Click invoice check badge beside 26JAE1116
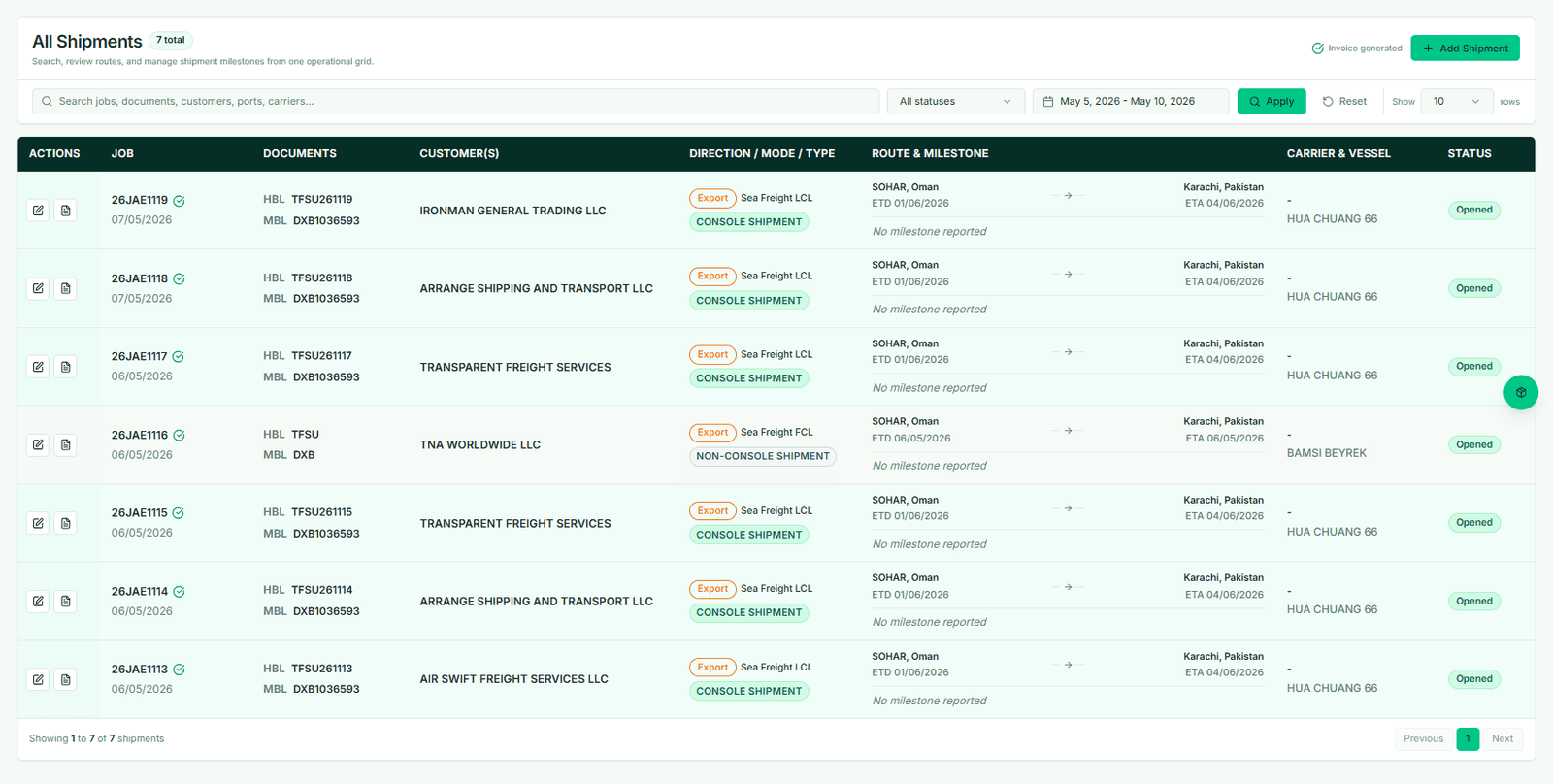This screenshot has height=784, width=1553. click(x=179, y=436)
